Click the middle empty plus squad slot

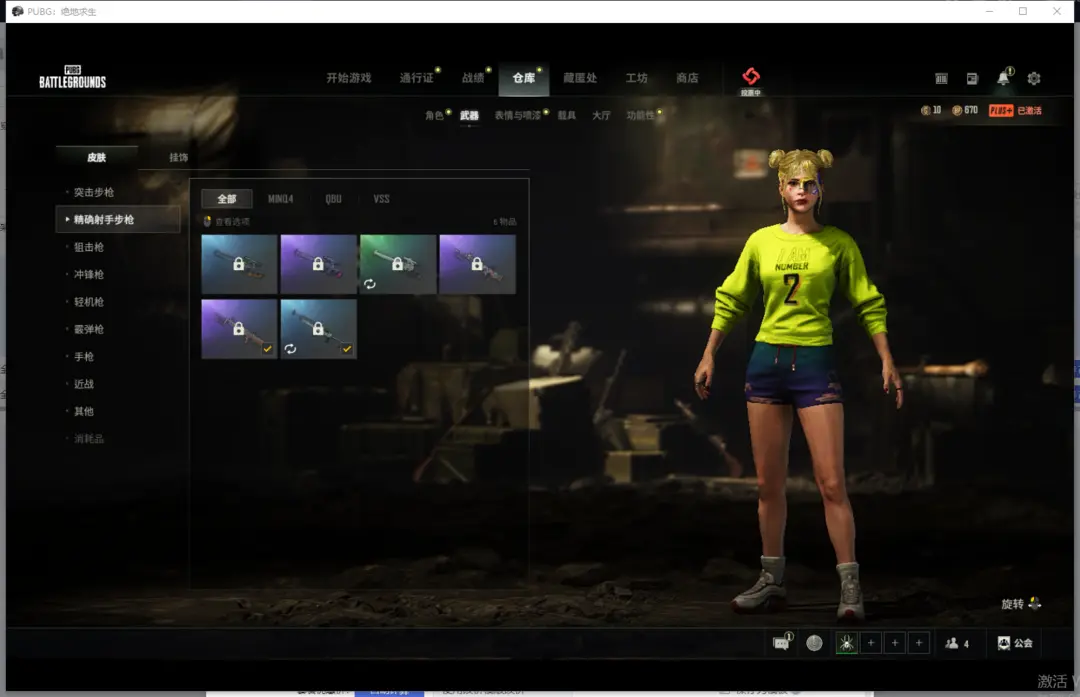coord(895,643)
